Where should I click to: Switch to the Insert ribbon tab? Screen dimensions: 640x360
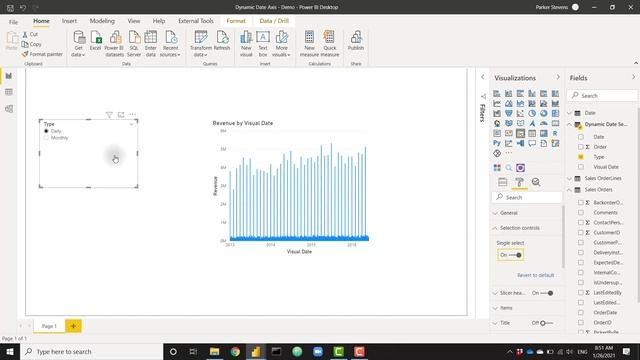point(69,21)
